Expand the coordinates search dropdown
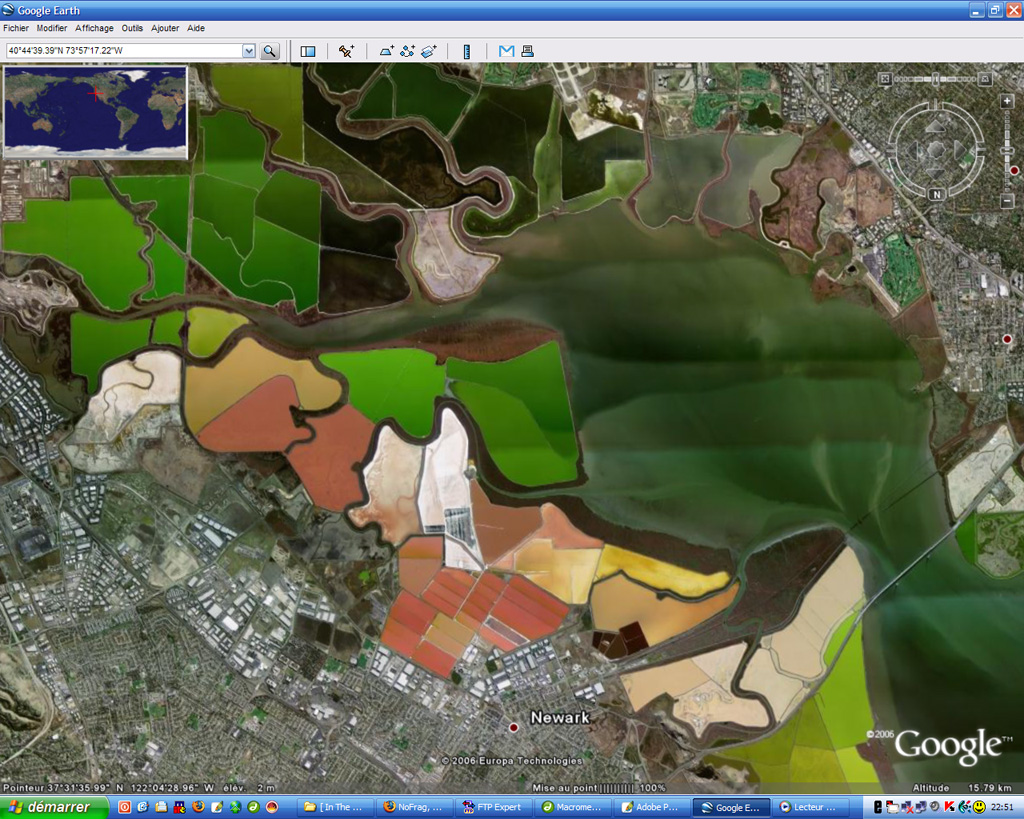 coord(249,51)
